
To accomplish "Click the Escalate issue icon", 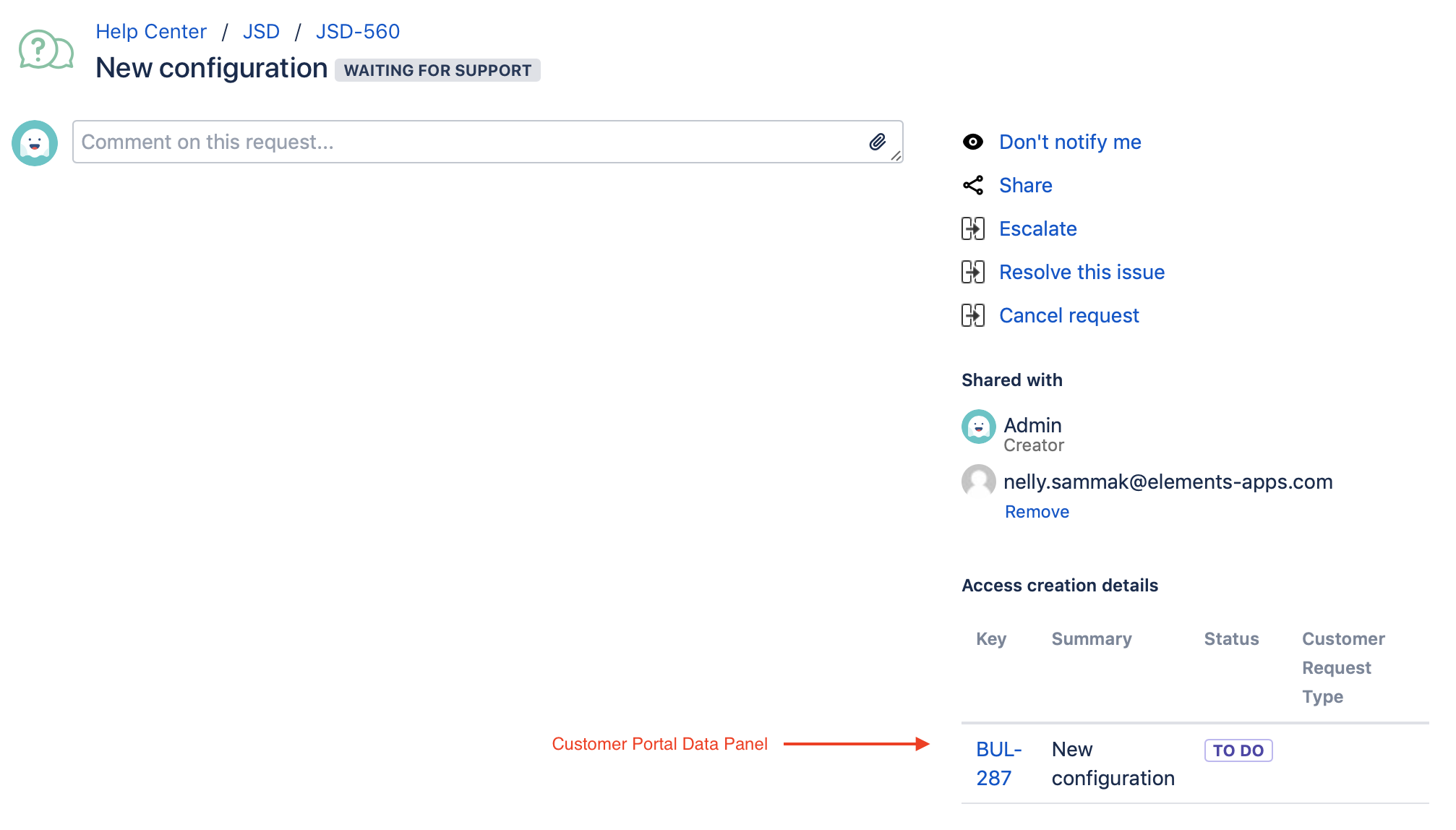I will coord(972,228).
